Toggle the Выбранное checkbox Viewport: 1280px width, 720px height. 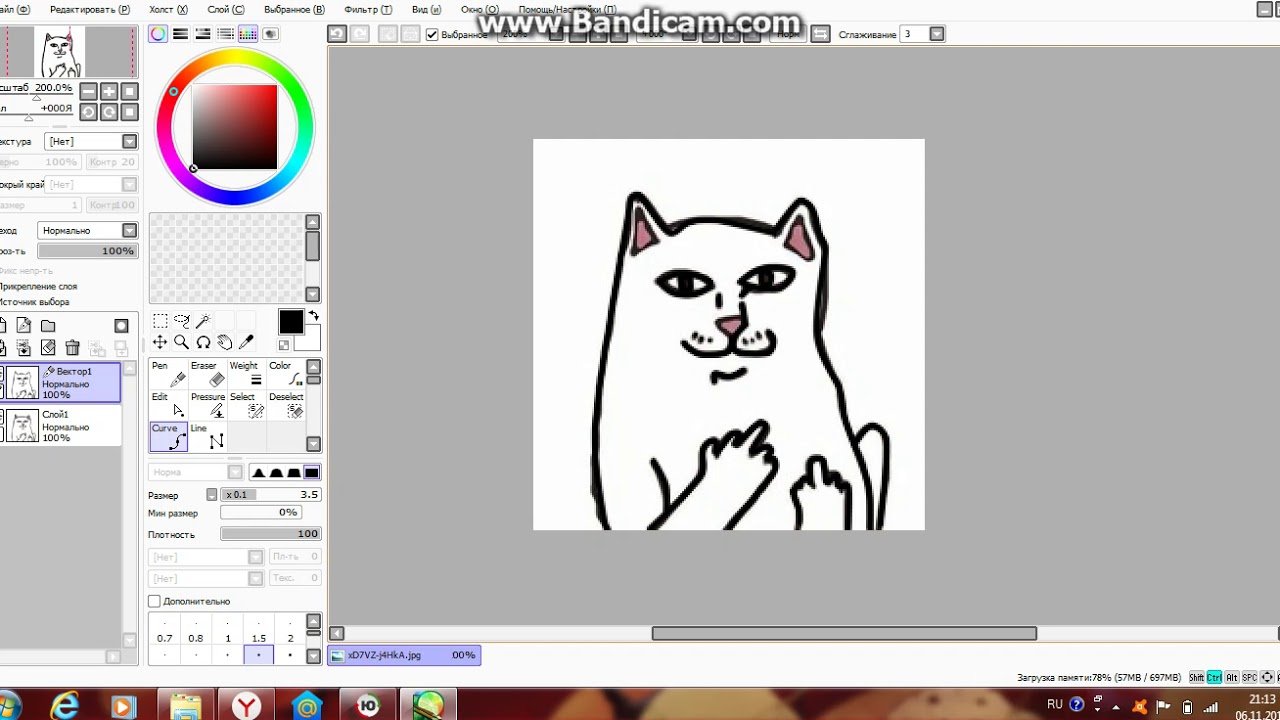pyautogui.click(x=432, y=34)
